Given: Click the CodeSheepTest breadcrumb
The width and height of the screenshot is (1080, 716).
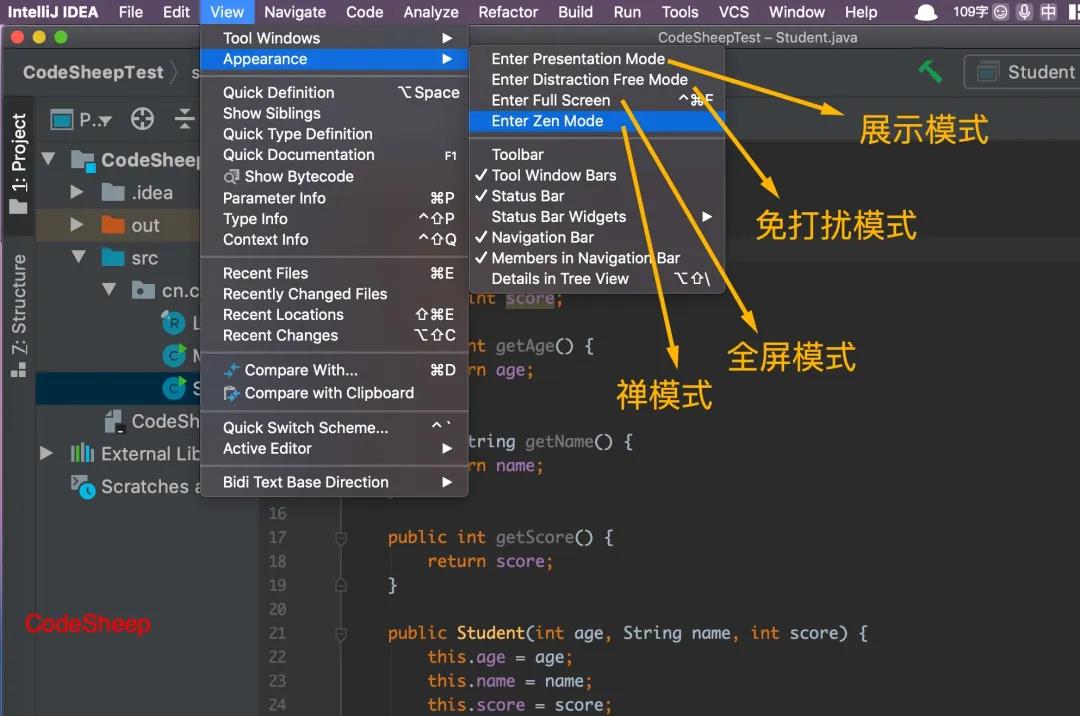Looking at the screenshot, I should tap(93, 72).
